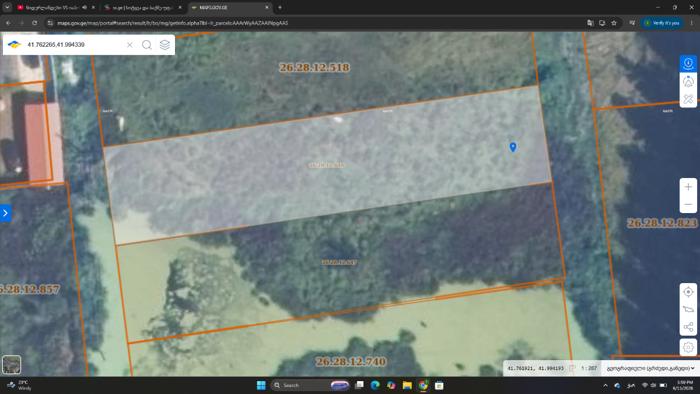Share the current map view

click(x=688, y=328)
